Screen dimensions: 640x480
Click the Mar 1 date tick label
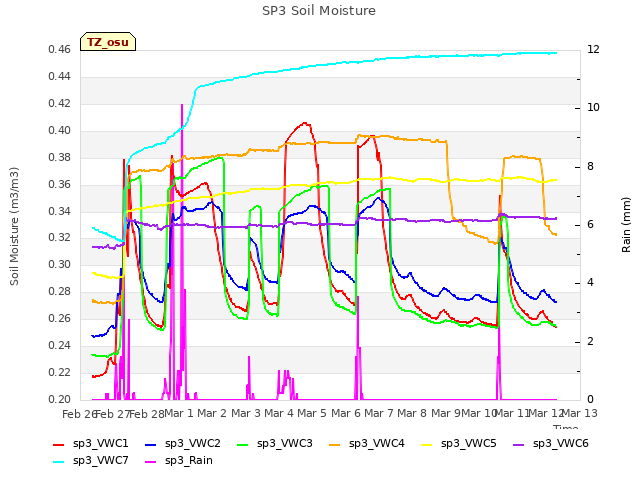coord(179,413)
